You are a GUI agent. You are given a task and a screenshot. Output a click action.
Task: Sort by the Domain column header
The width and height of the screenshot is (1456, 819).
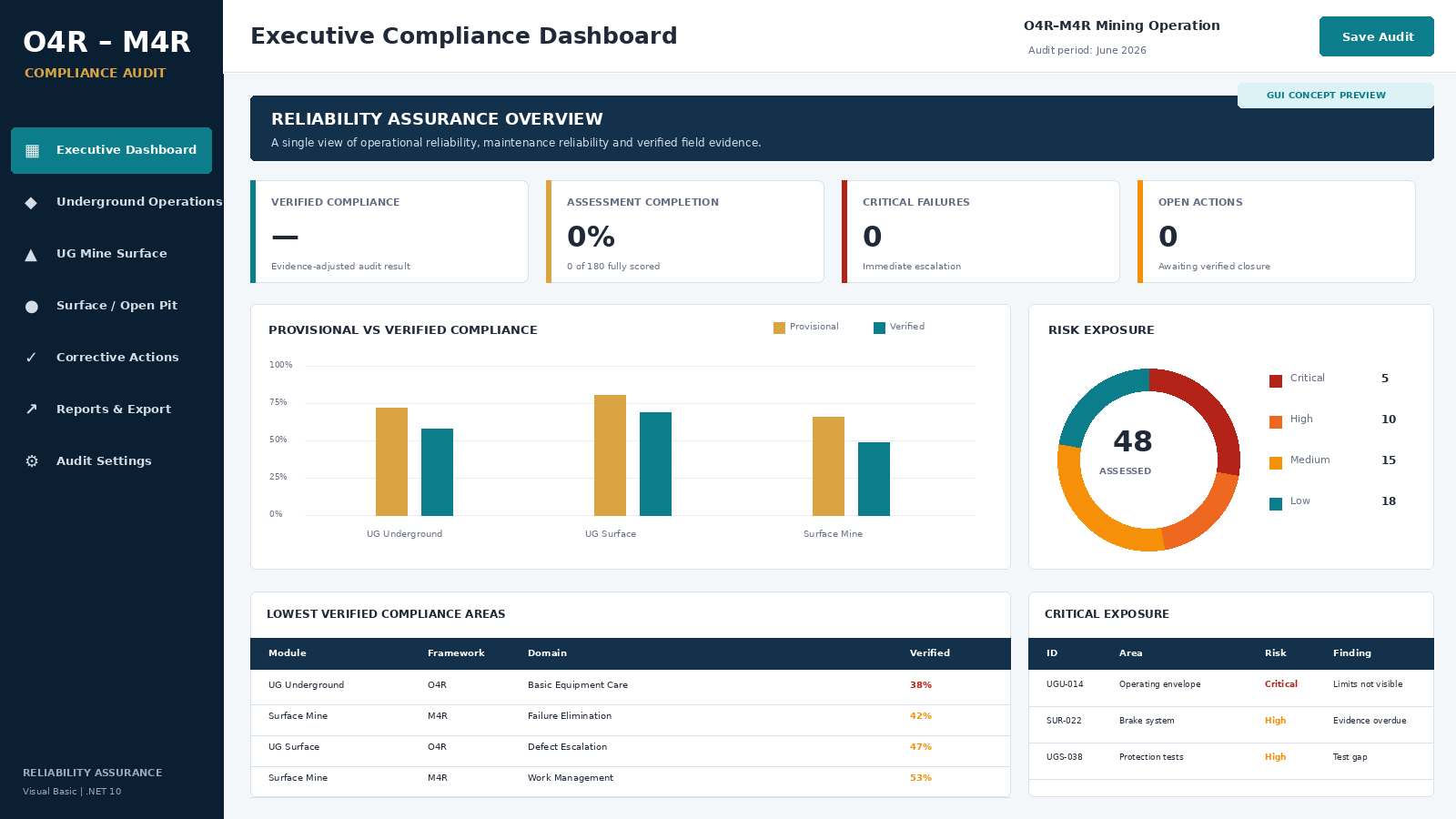point(547,653)
